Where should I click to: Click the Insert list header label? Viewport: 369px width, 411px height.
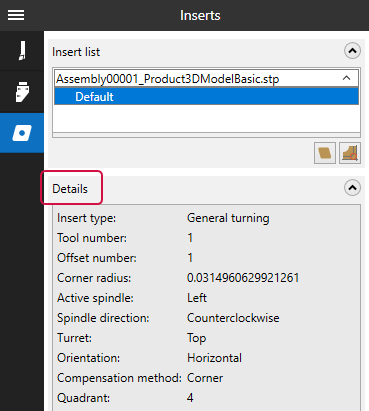coord(76,52)
